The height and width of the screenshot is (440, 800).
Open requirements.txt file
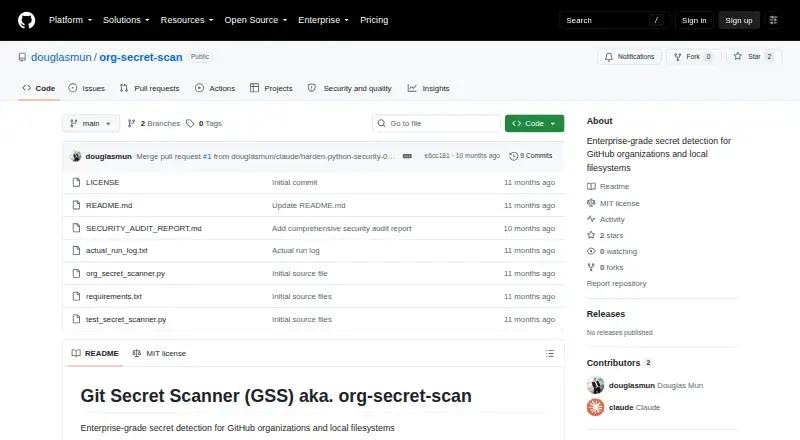coord(114,297)
